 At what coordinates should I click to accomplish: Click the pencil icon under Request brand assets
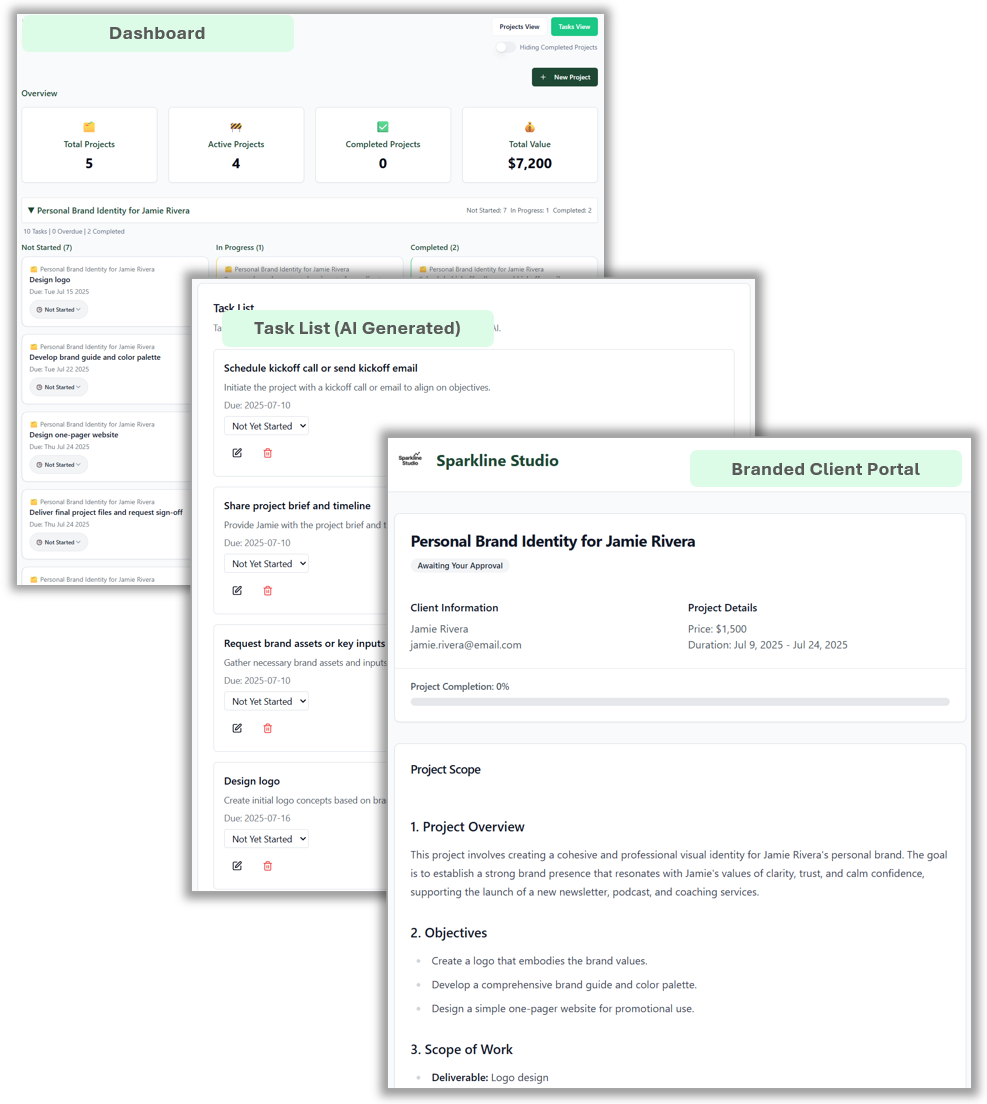(x=237, y=728)
